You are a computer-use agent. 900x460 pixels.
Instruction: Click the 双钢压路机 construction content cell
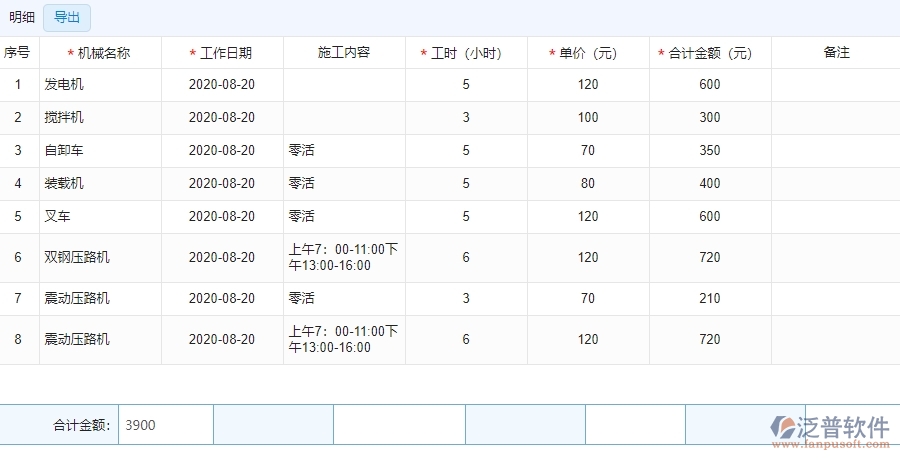pyautogui.click(x=343, y=257)
